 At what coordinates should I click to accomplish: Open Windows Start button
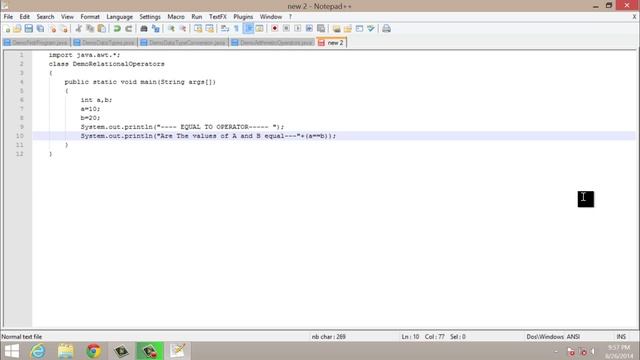[12, 351]
